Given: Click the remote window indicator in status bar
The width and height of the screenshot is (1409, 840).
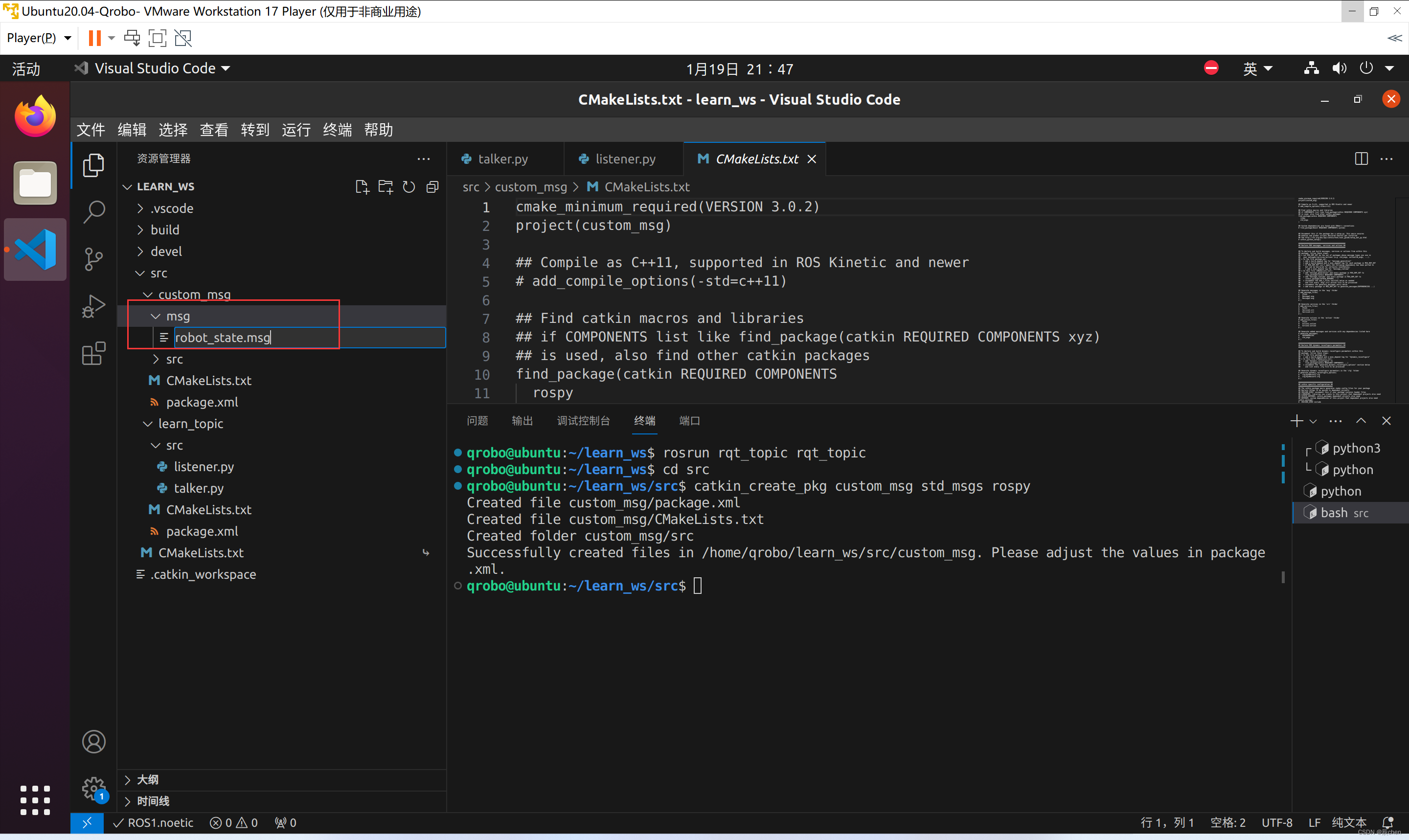Looking at the screenshot, I should click(x=87, y=822).
